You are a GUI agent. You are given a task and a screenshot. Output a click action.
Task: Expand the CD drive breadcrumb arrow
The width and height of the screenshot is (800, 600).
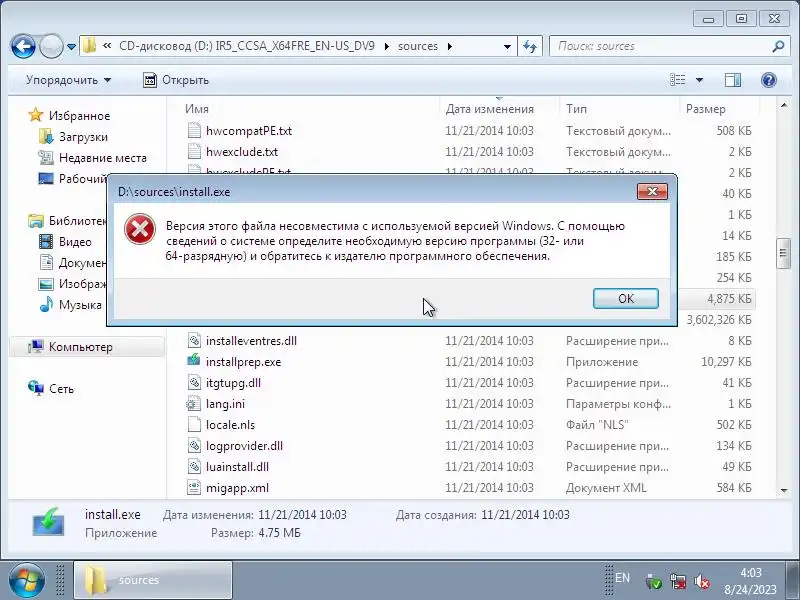tap(386, 46)
